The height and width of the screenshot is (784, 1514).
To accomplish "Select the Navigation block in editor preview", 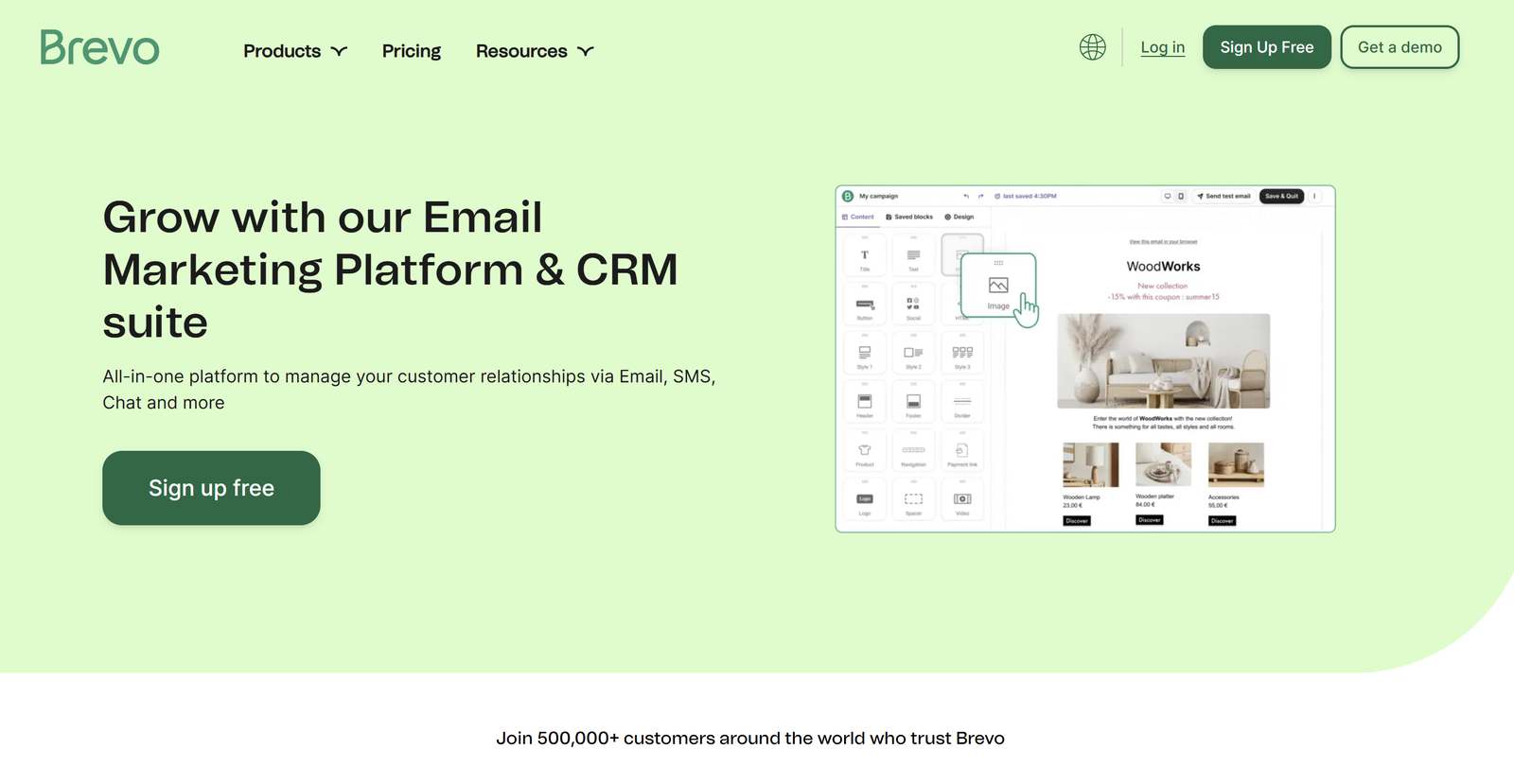I will 913,451.
